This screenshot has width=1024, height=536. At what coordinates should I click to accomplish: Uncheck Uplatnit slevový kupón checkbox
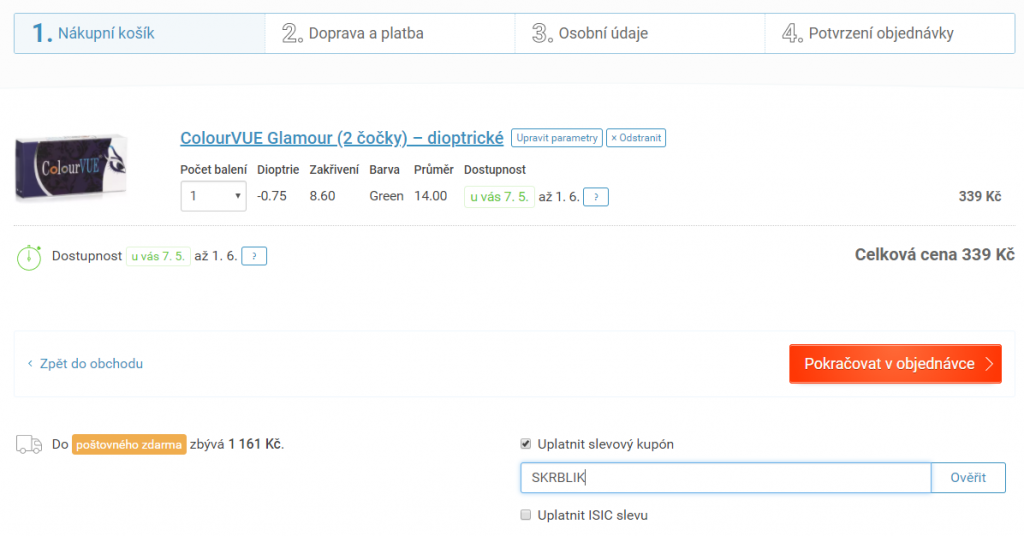(x=526, y=444)
